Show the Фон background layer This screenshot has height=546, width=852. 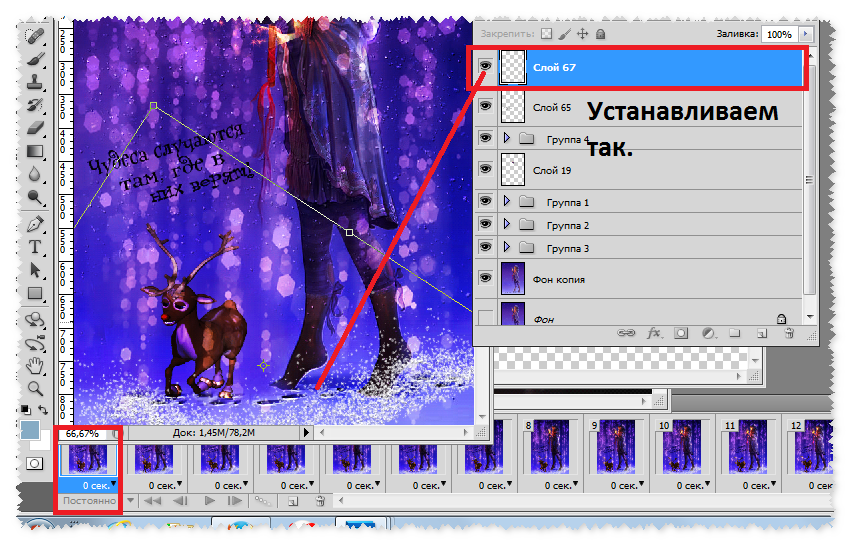click(x=485, y=317)
